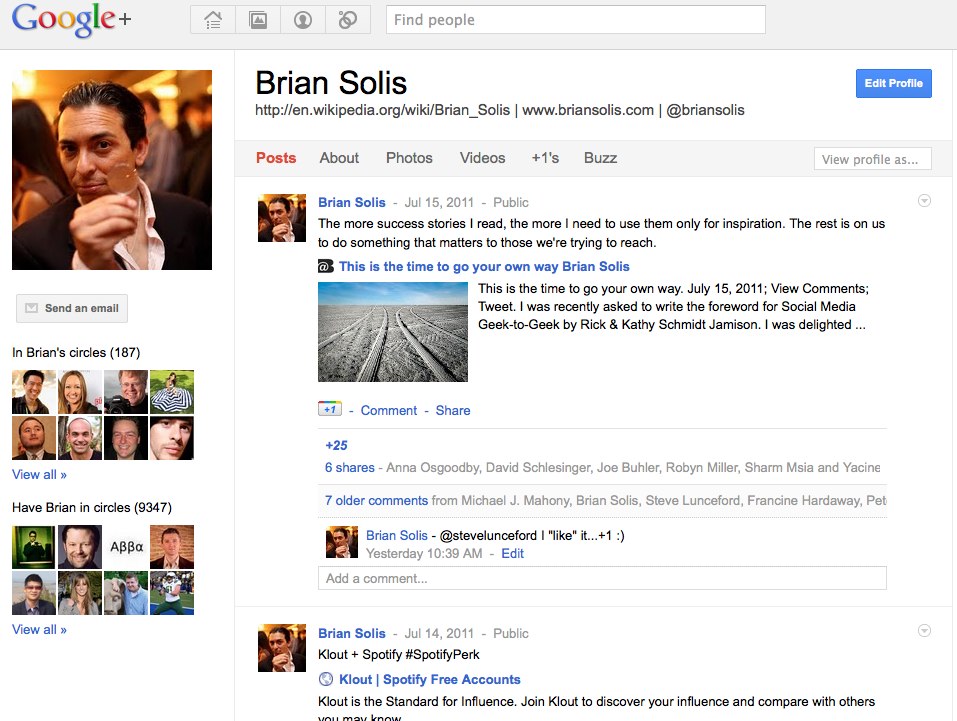
Task: Switch to the Posts tab
Action: (x=276, y=158)
